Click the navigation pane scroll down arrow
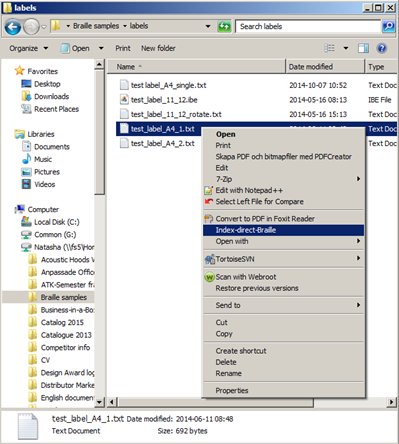 [x=99, y=402]
